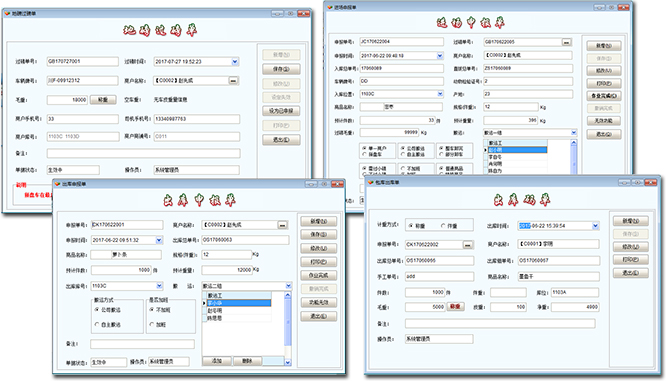
Task: Click 退出(E) button in 地磅过磅单
Action: 281,140
